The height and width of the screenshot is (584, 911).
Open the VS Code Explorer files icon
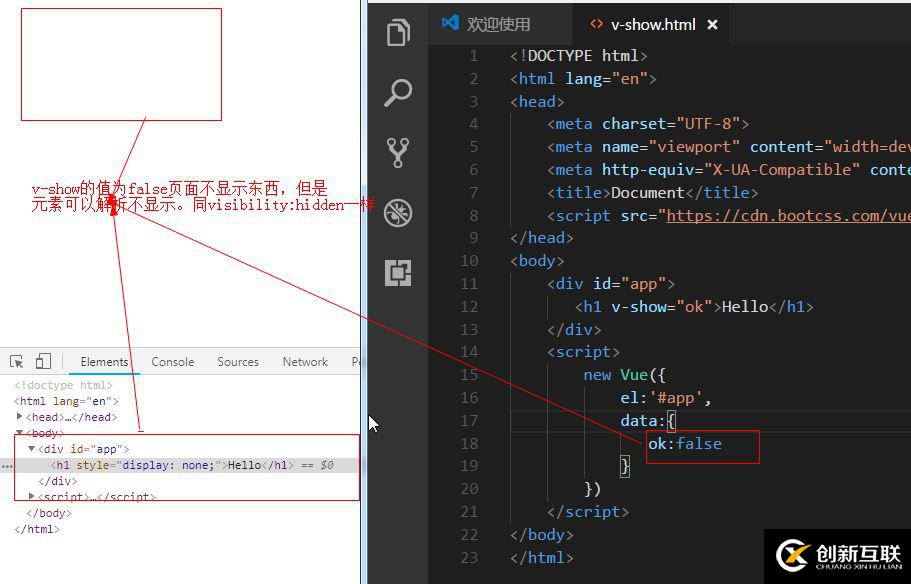tap(399, 32)
